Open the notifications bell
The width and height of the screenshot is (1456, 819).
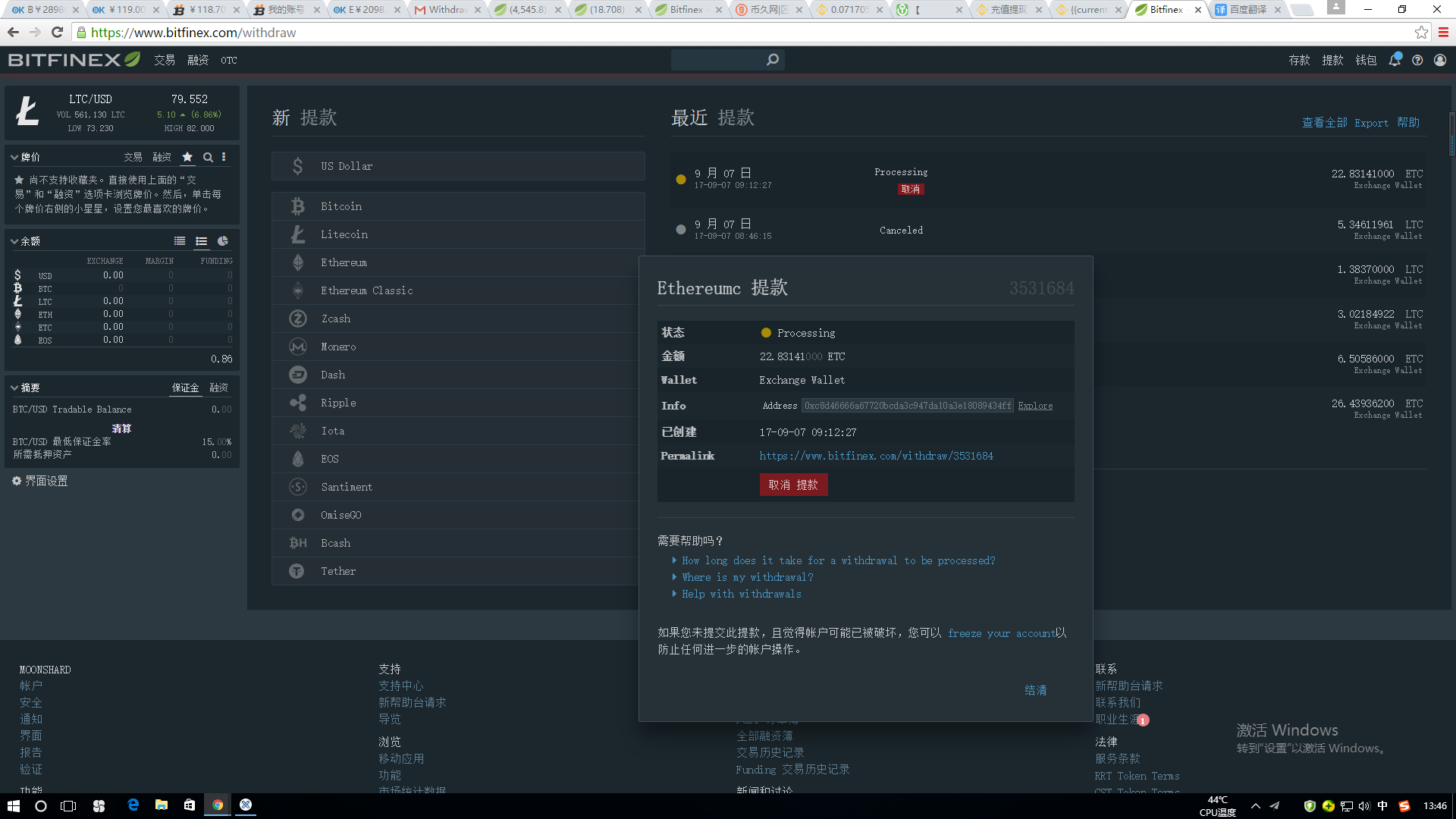tap(1395, 60)
